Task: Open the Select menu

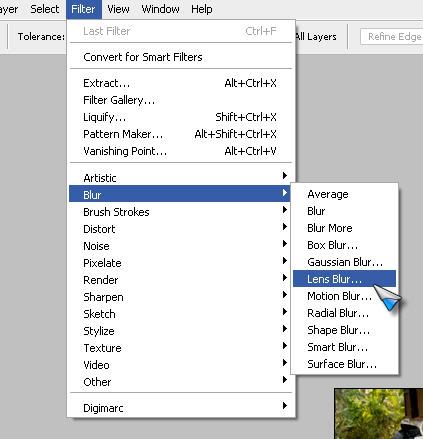Action: [44, 9]
